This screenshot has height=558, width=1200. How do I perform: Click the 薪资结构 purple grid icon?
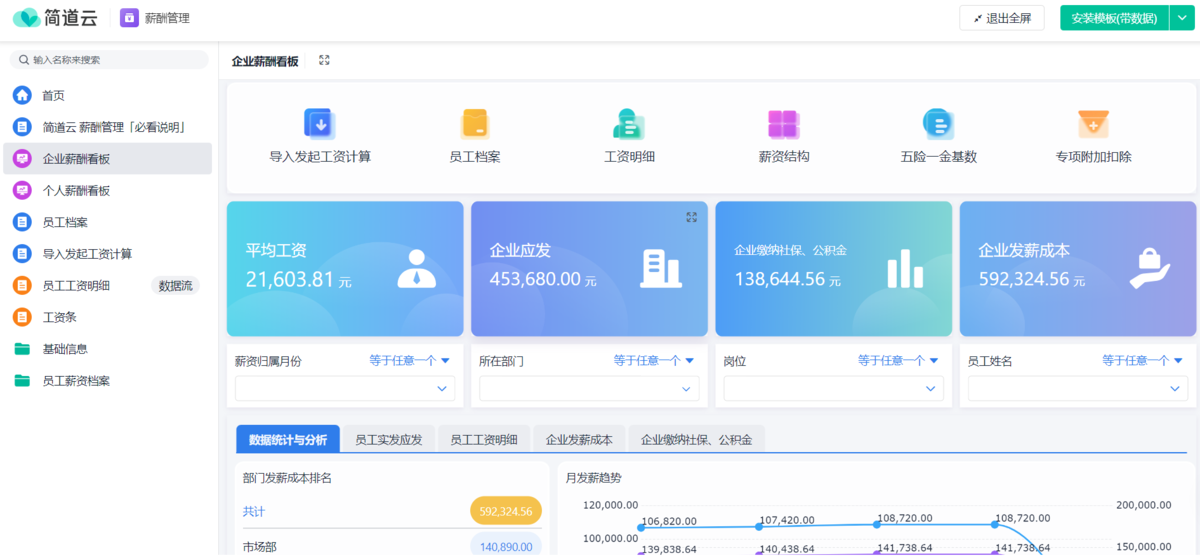click(783, 124)
